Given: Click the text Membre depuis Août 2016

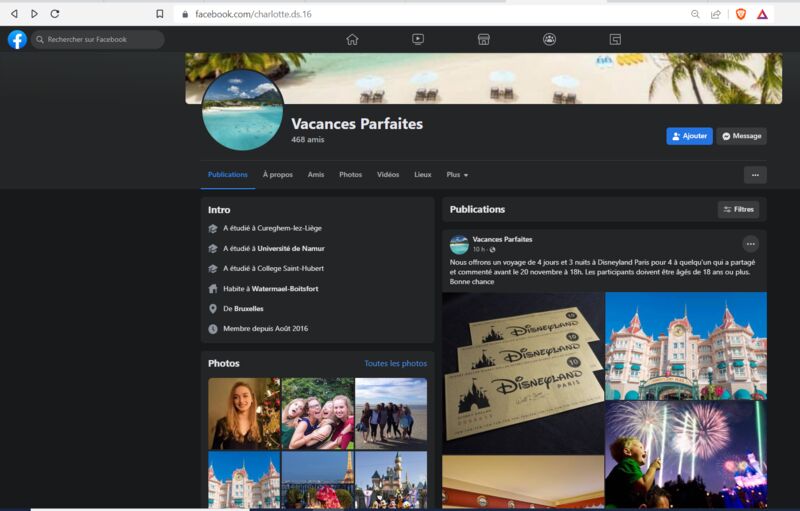Looking at the screenshot, I should click(265, 328).
